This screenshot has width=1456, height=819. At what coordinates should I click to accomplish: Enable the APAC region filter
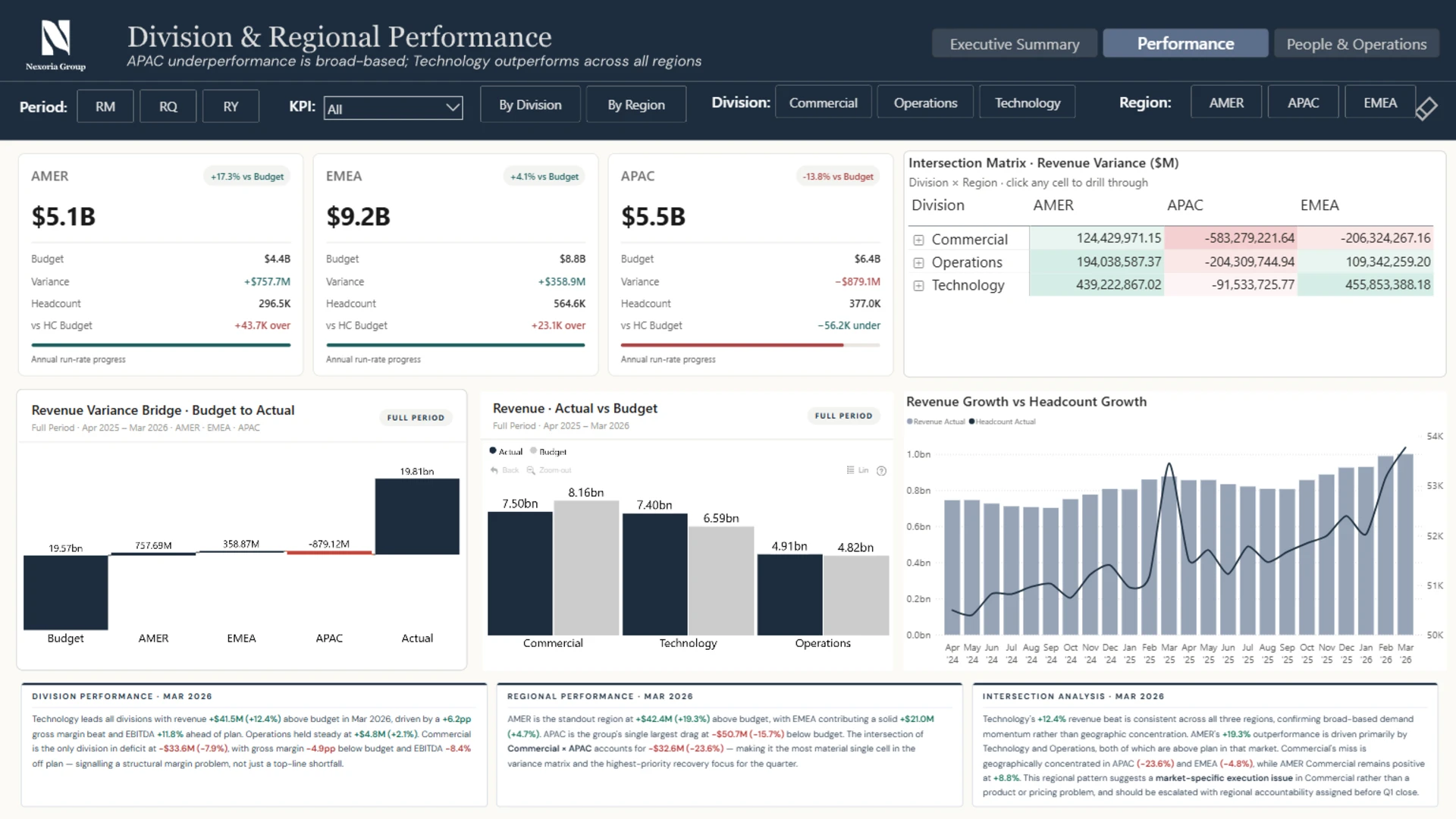pyautogui.click(x=1303, y=102)
